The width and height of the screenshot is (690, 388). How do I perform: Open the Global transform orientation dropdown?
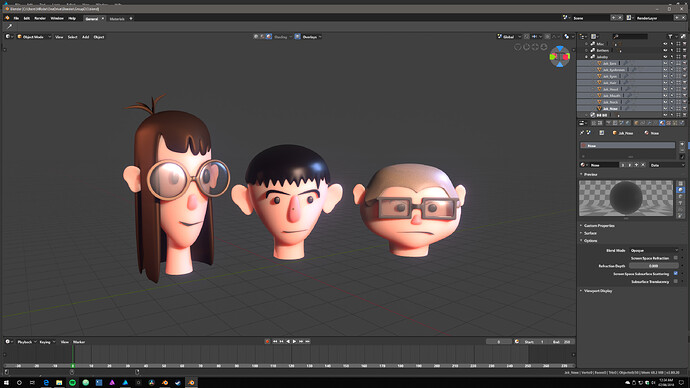coord(509,37)
